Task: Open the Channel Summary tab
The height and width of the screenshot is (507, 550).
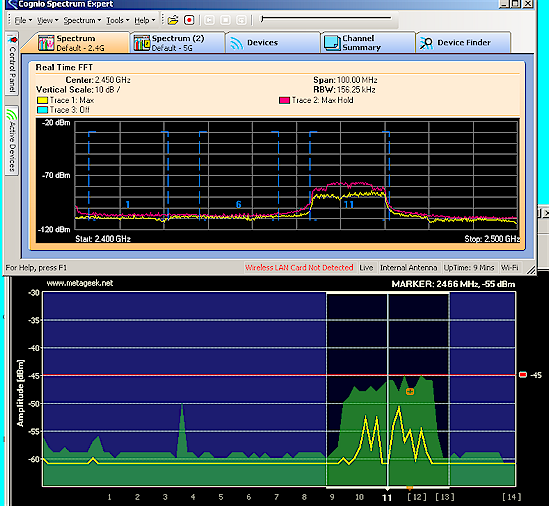Action: (x=368, y=43)
